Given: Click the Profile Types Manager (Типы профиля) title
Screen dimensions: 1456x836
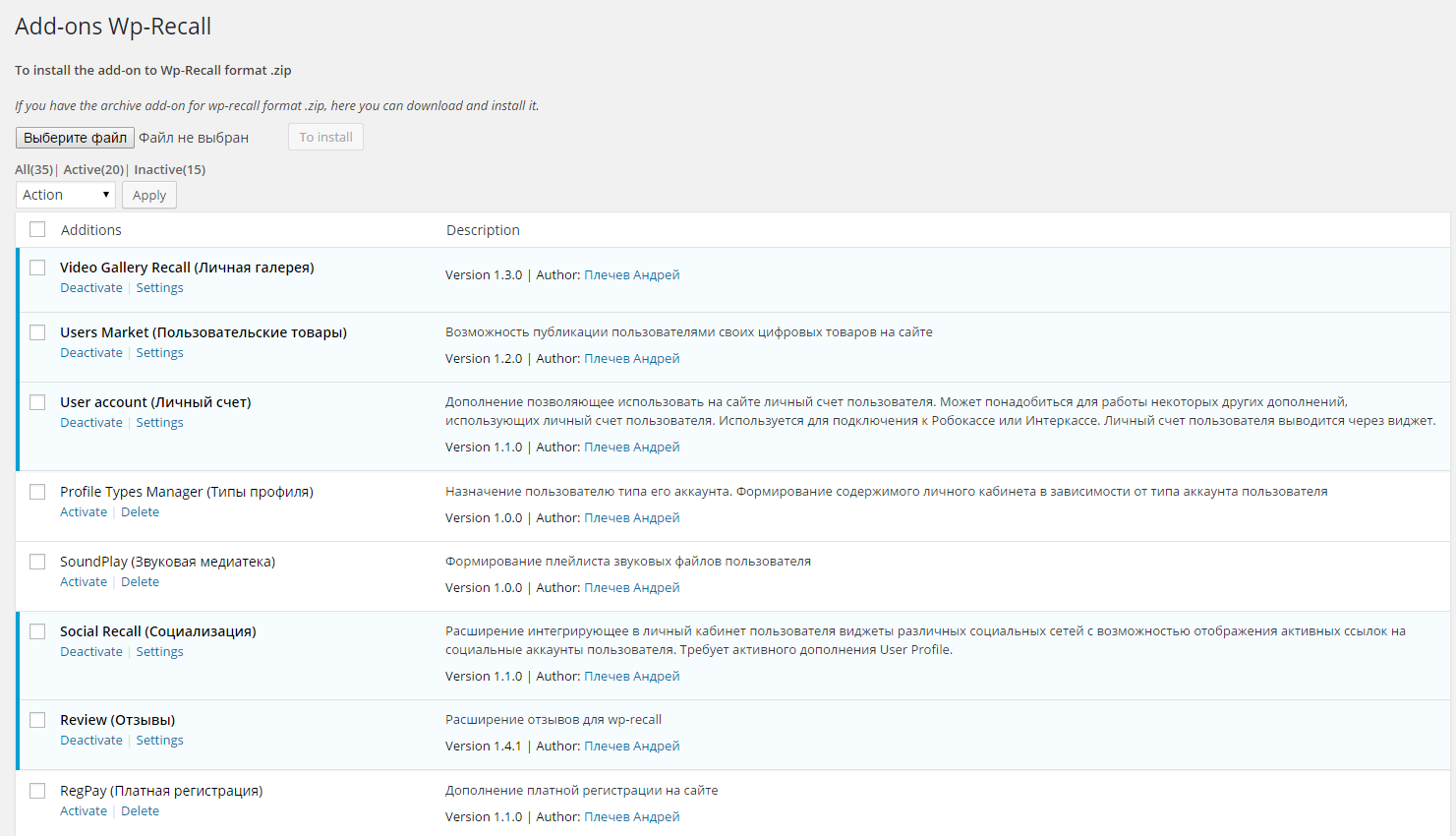Looking at the screenshot, I should 187,492.
